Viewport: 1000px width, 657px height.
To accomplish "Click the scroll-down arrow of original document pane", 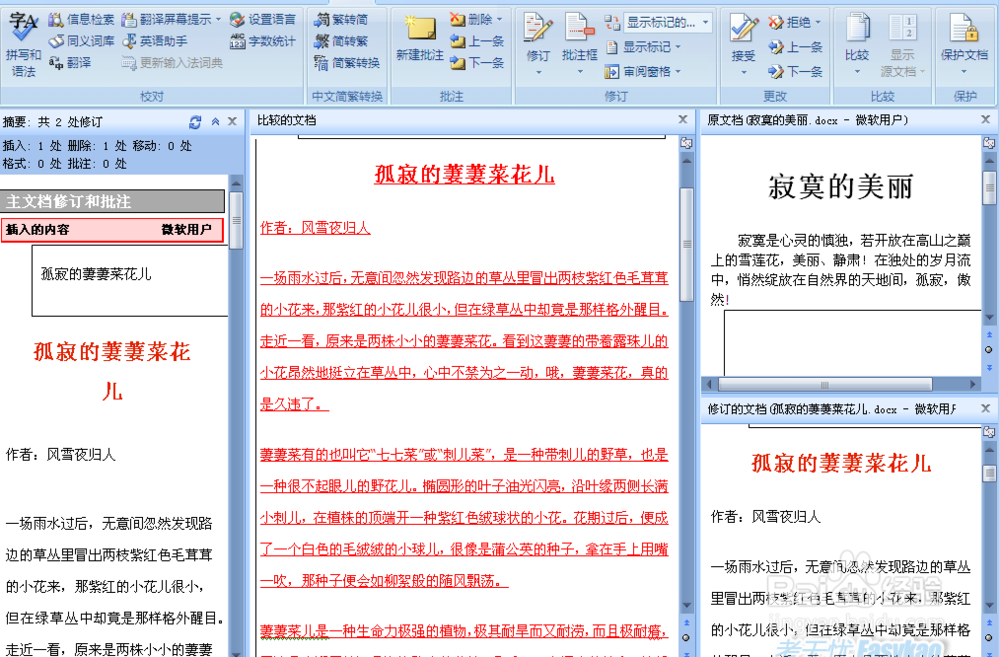I will (x=989, y=317).
